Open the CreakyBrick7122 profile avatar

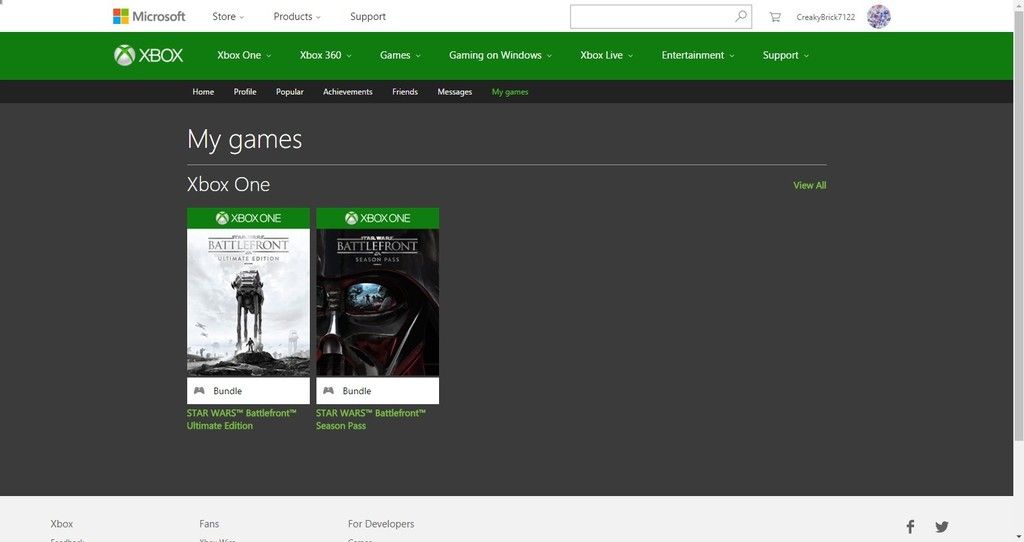tap(879, 16)
